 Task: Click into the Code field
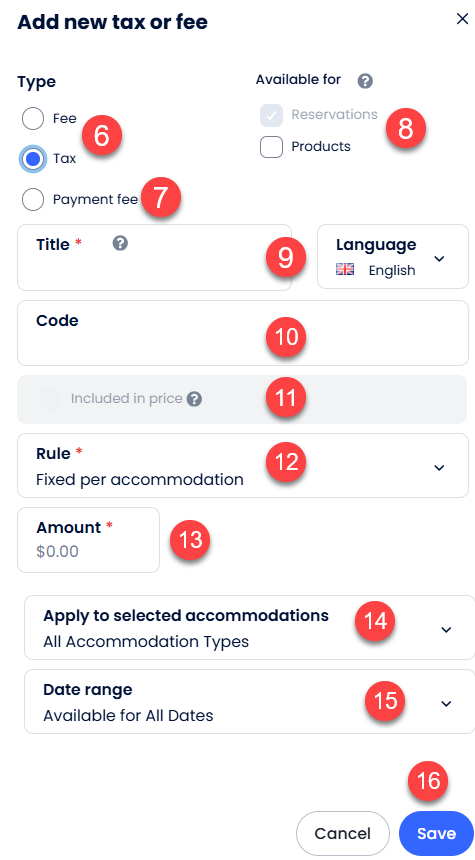(x=243, y=333)
